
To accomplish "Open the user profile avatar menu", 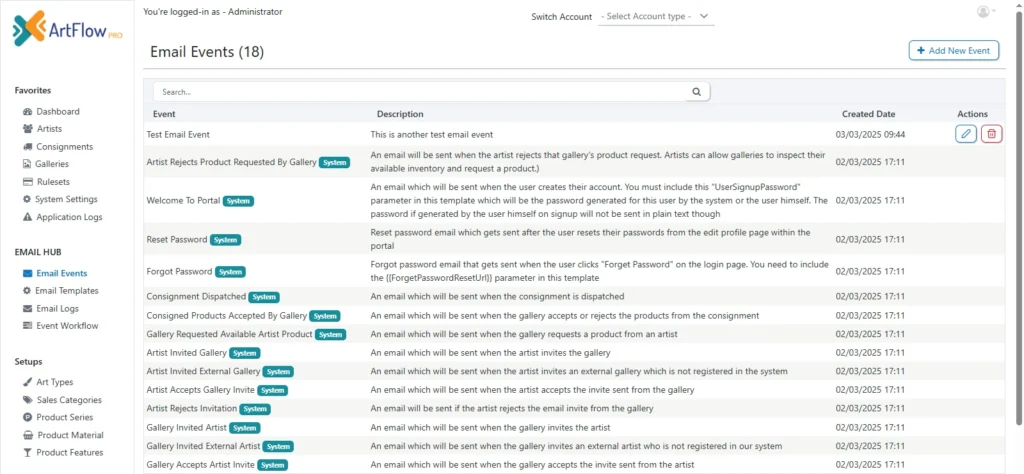I will pos(984,12).
